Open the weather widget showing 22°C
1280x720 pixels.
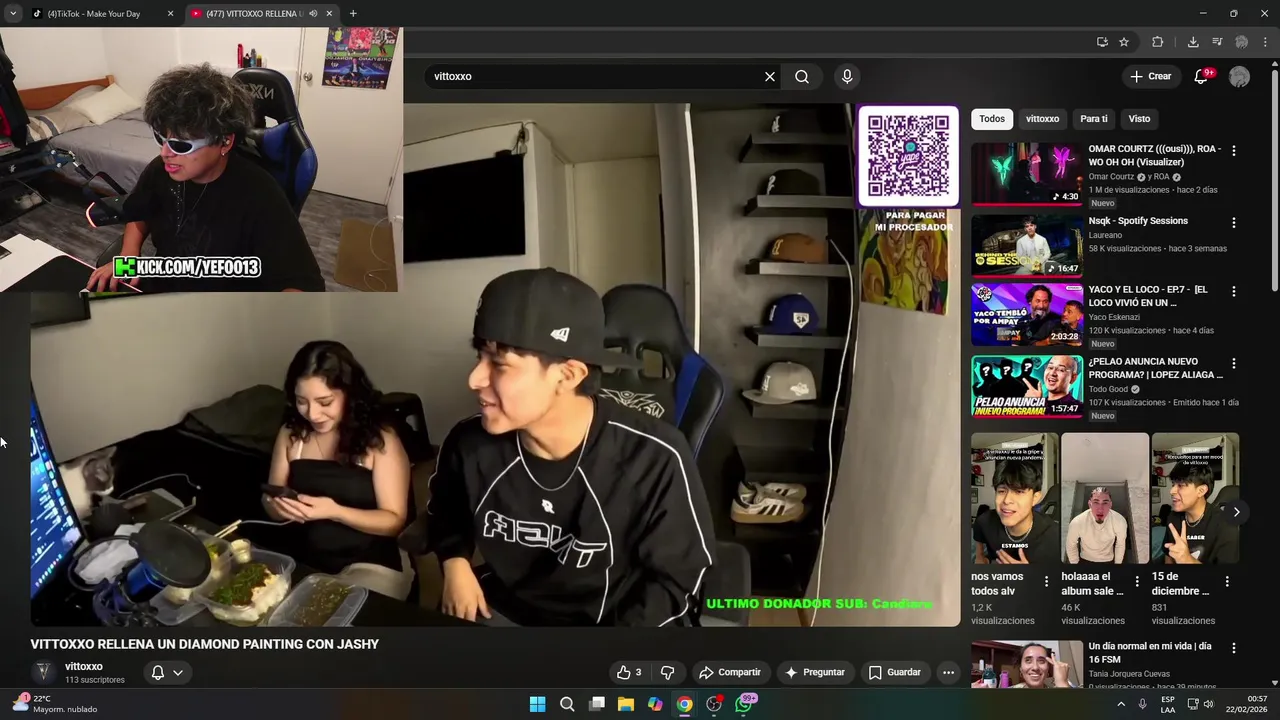[x=55, y=704]
